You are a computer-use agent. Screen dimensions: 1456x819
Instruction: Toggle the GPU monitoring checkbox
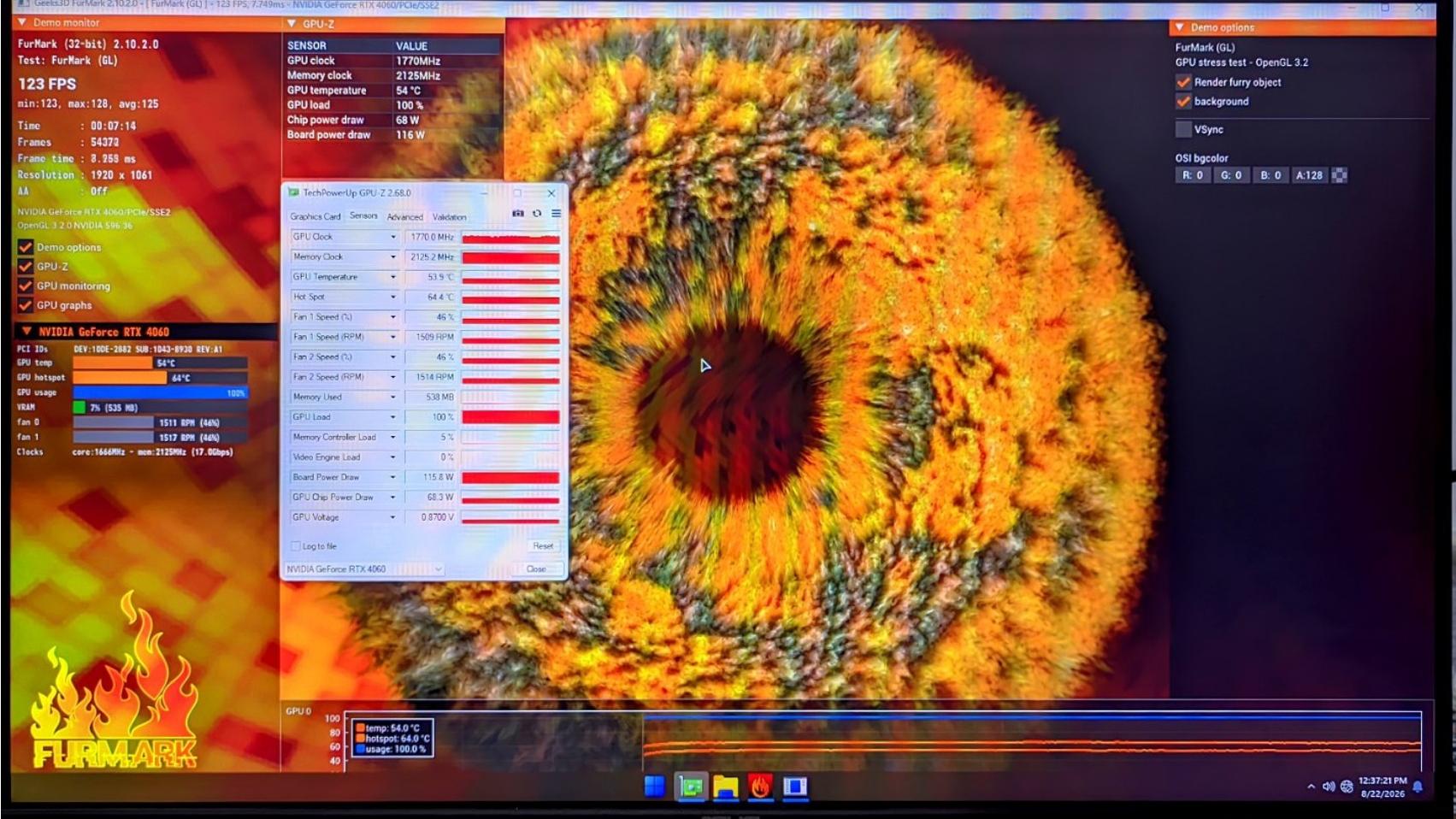coord(26,286)
